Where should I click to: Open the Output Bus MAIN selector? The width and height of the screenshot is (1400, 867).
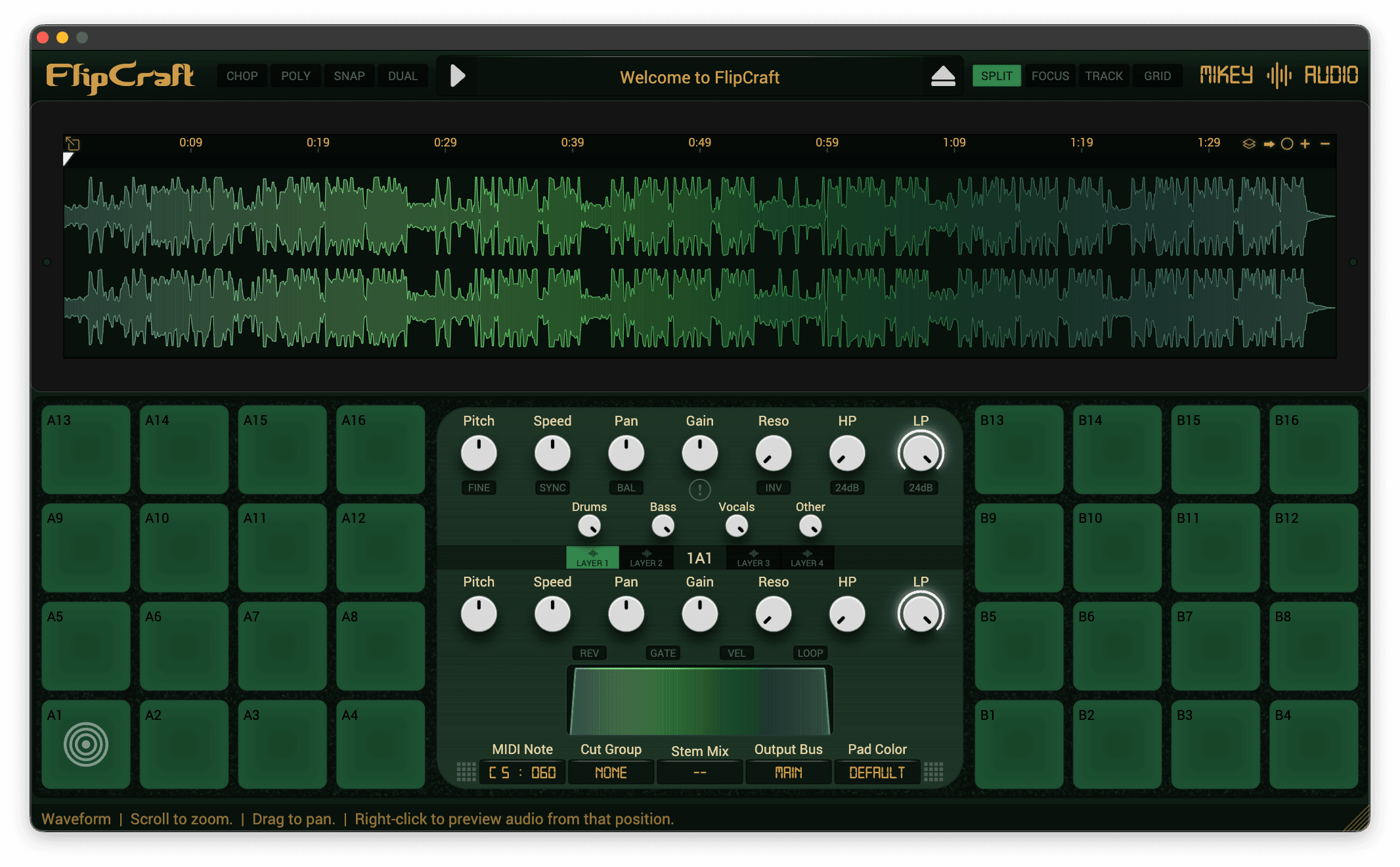point(788,772)
